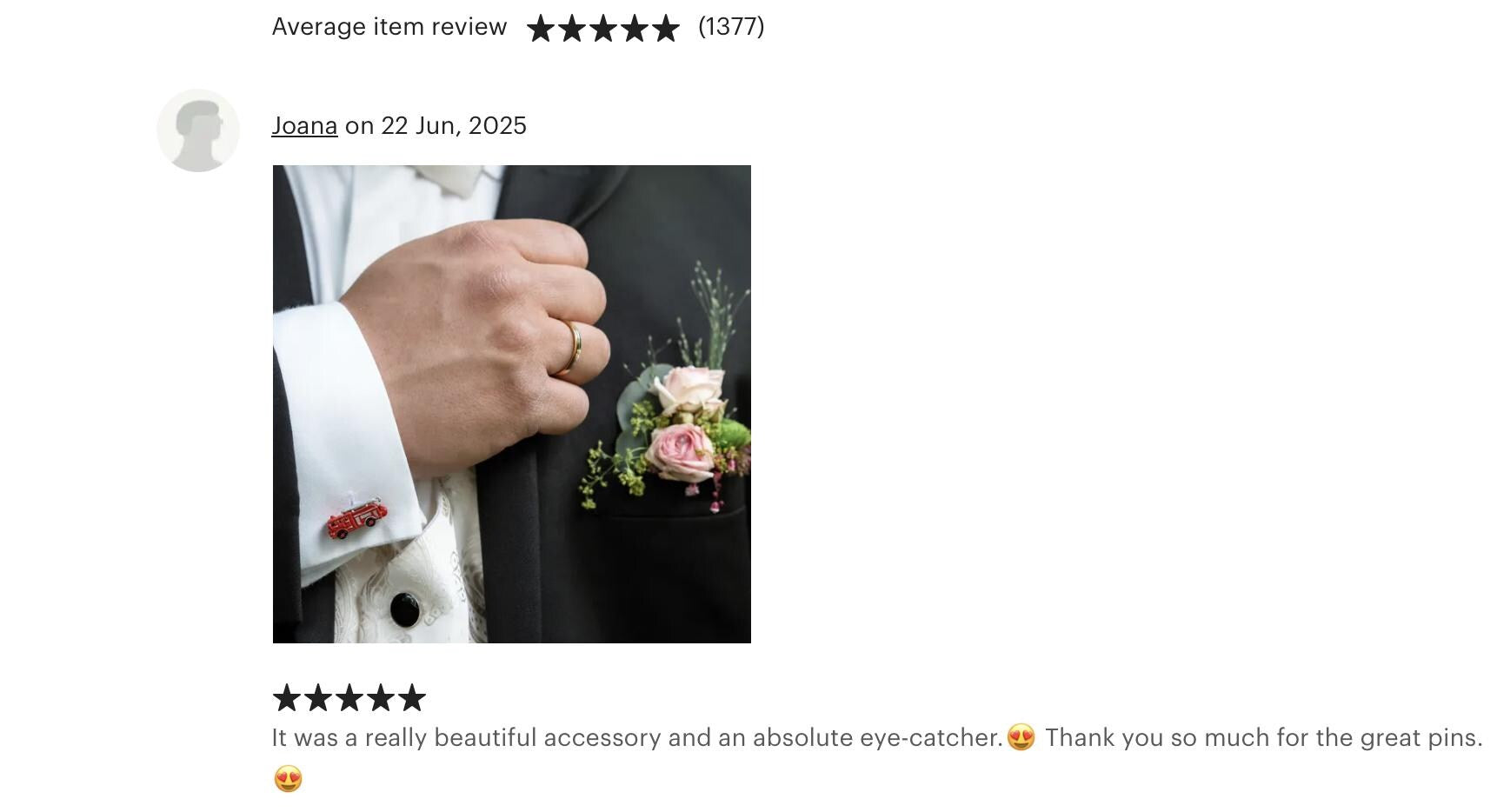The image size is (1497, 812).
Task: Open Joana's profile avatar
Action: [198, 130]
